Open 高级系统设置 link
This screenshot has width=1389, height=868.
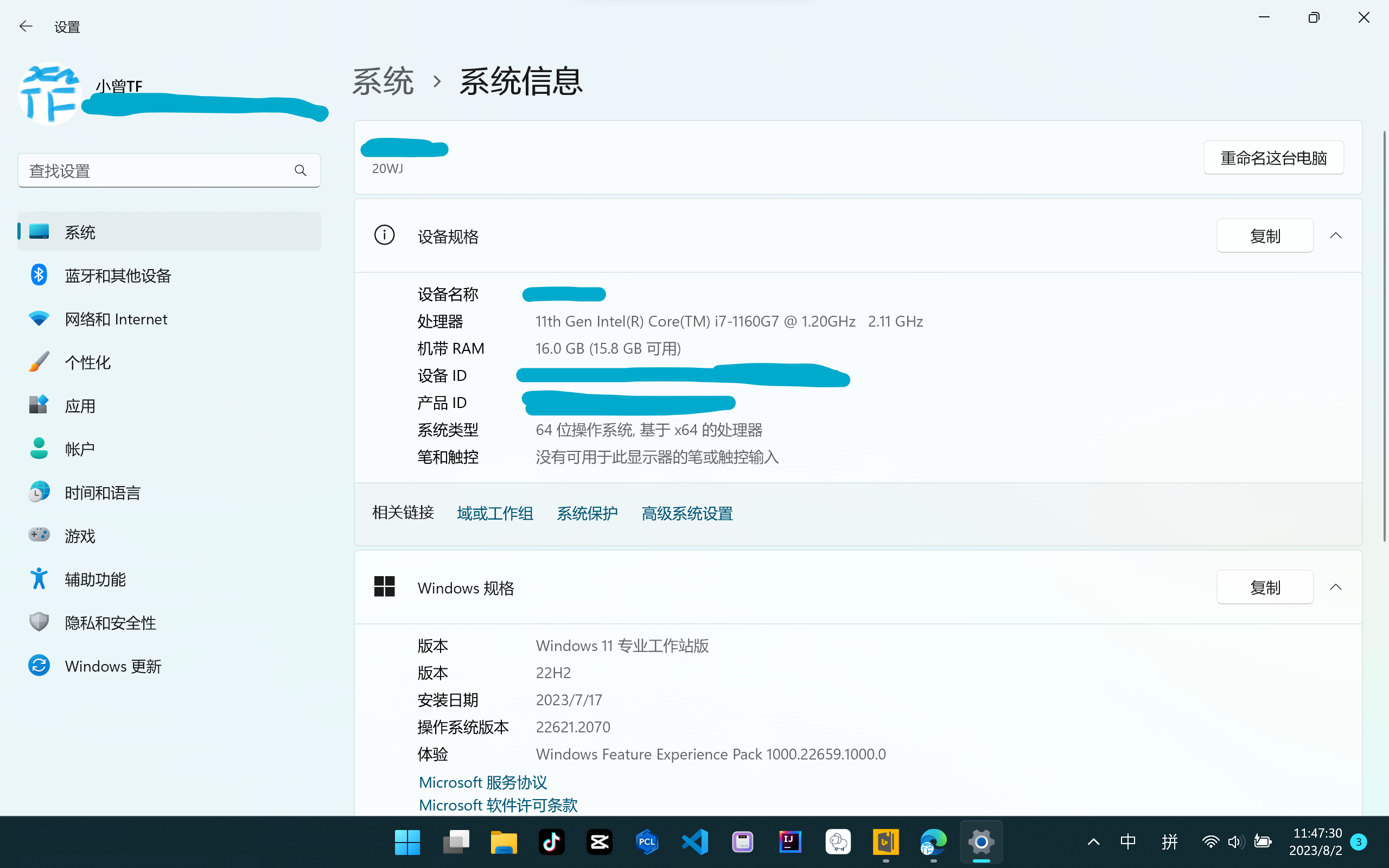686,513
